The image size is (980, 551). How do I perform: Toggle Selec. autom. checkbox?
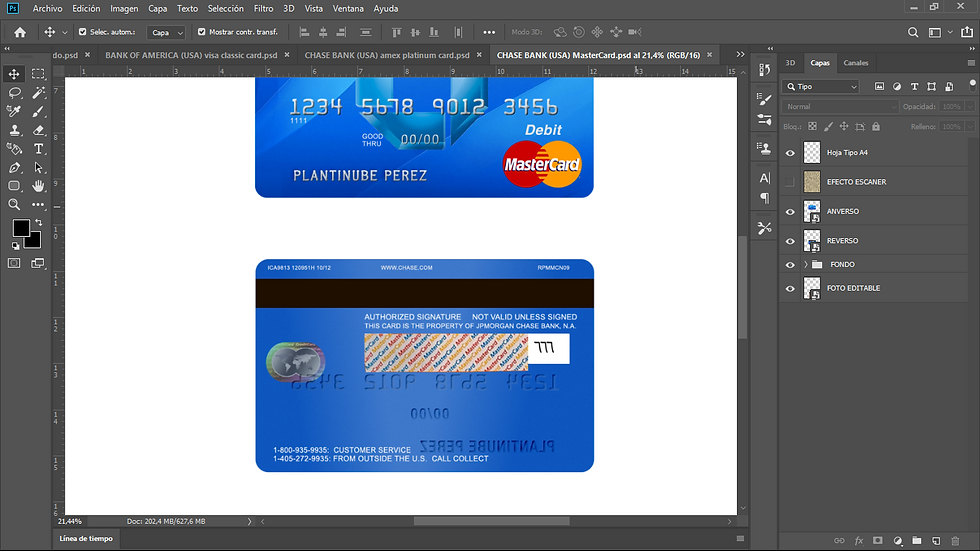(x=82, y=31)
